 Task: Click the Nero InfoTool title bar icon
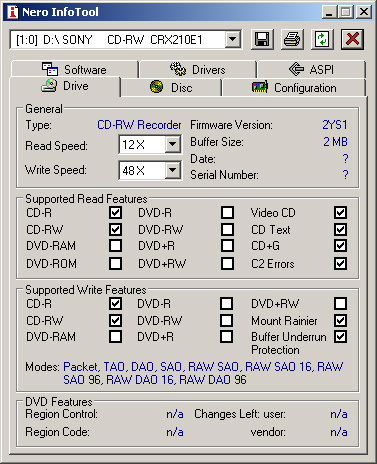click(x=13, y=12)
